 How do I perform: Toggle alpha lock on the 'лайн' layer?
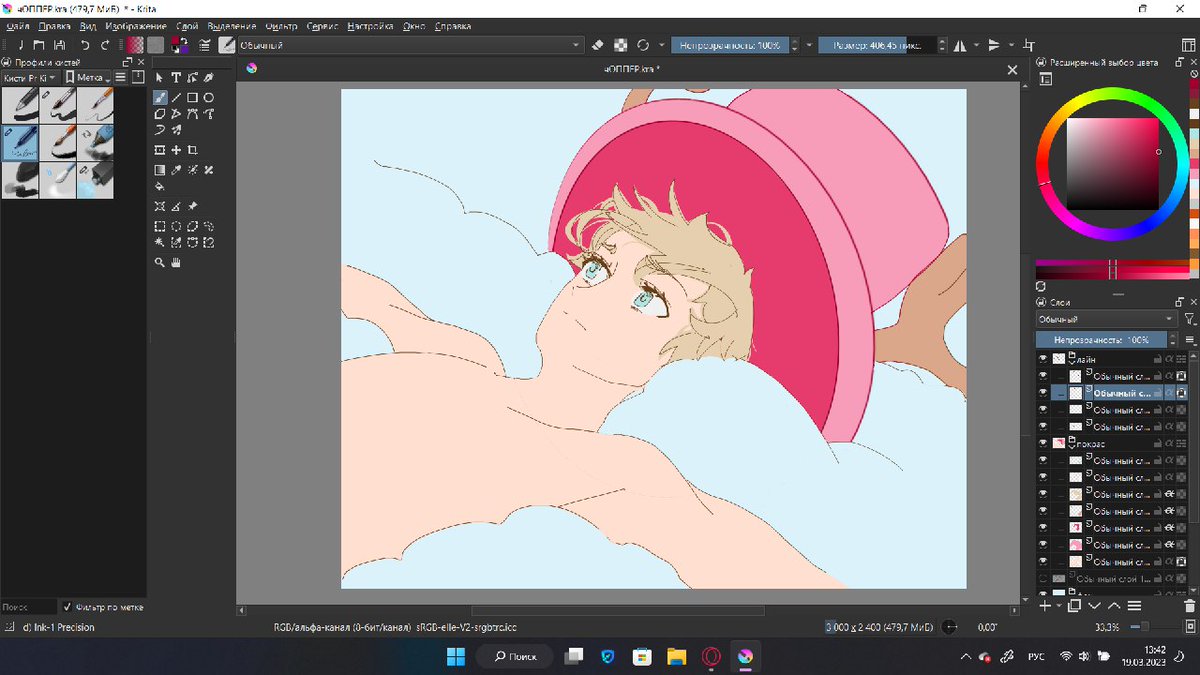point(1180,358)
